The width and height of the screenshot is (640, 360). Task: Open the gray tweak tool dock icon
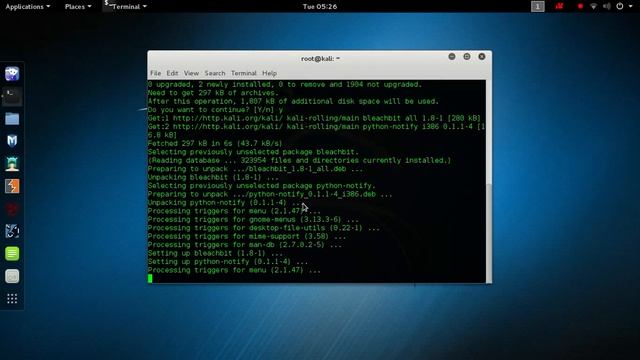point(12,276)
